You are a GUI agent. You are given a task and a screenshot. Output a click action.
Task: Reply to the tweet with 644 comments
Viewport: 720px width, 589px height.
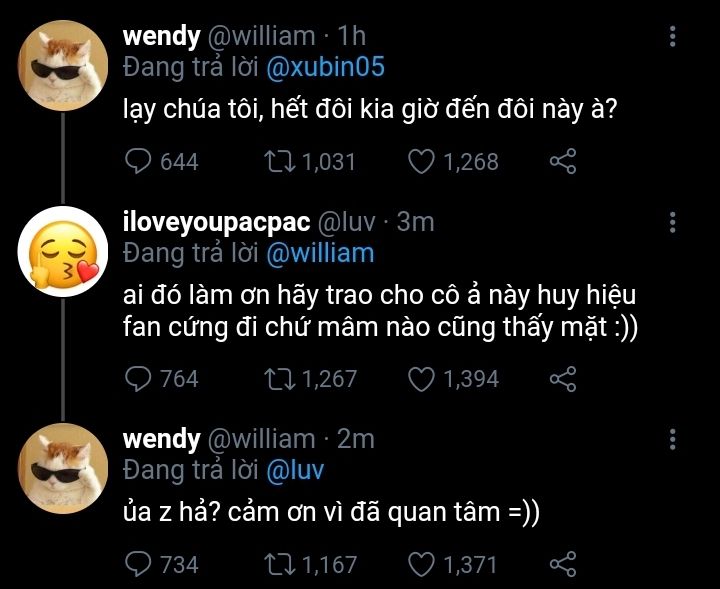coord(138,162)
